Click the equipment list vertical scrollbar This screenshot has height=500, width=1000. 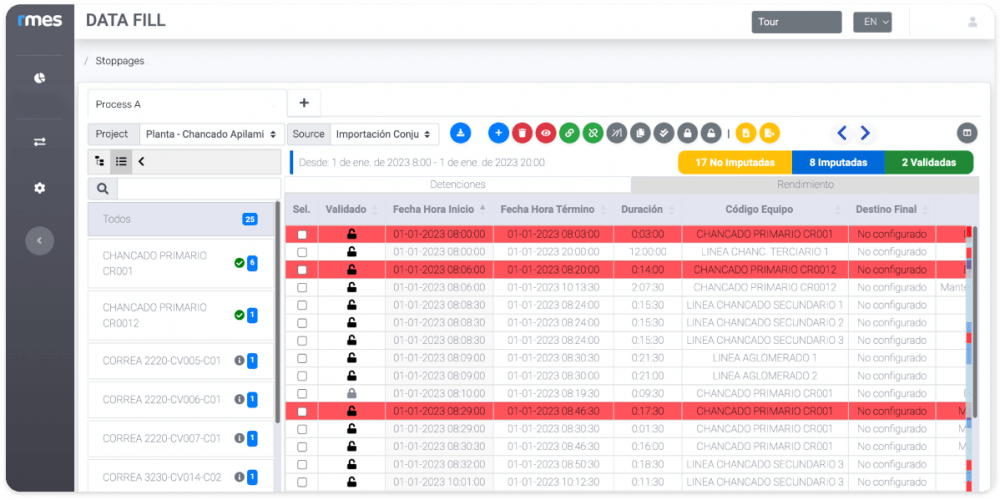click(x=277, y=312)
